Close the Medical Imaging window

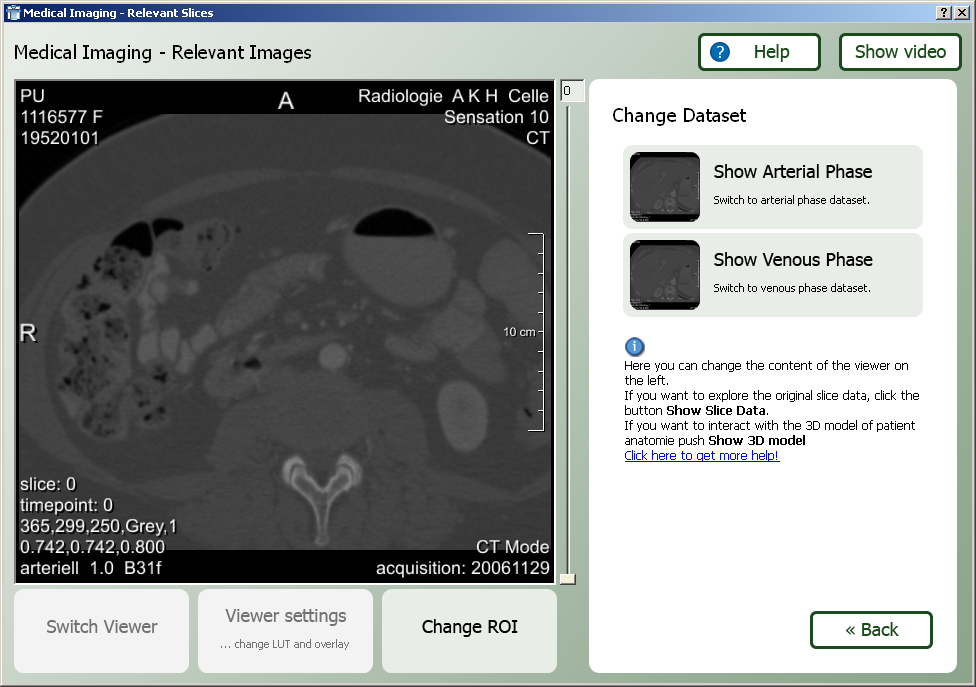tap(961, 13)
